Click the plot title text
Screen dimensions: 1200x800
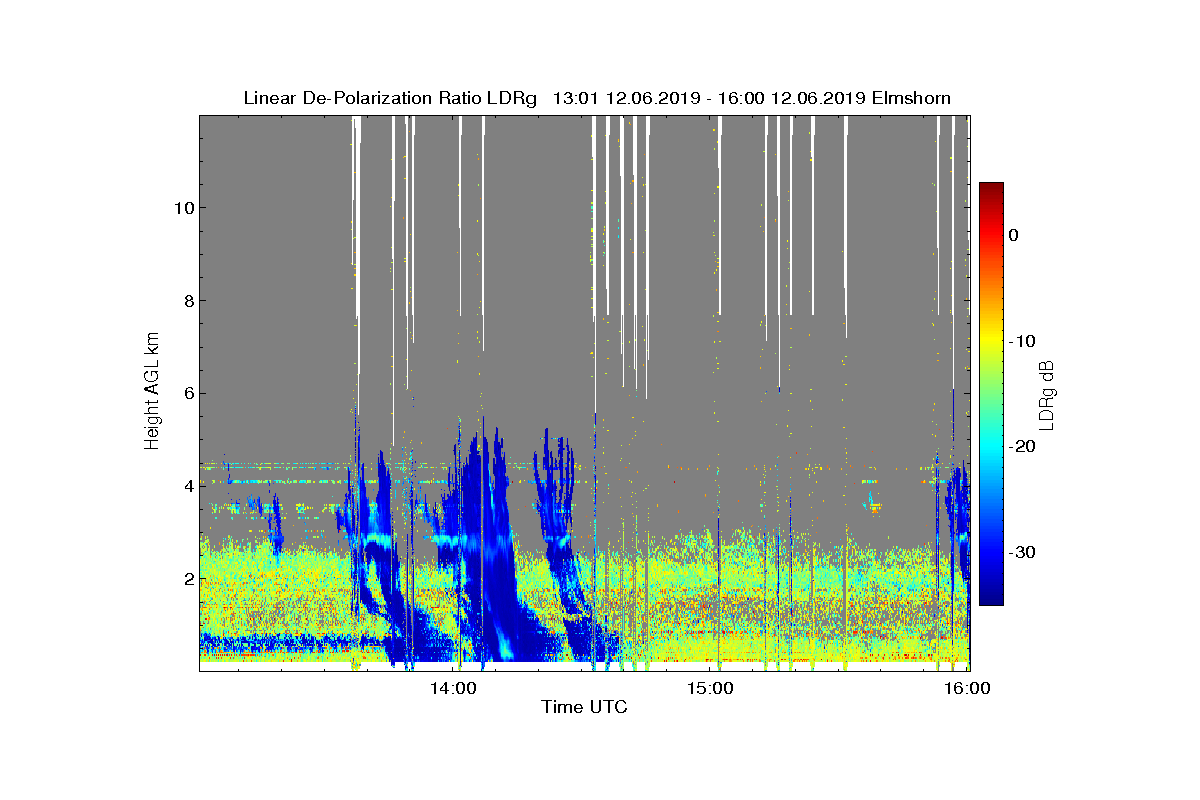pyautogui.click(x=597, y=98)
